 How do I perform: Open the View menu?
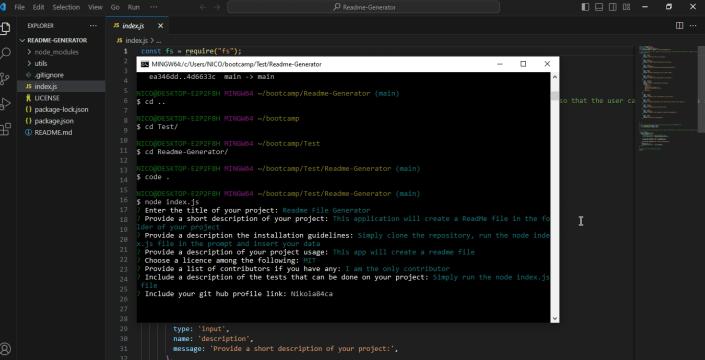[95, 7]
